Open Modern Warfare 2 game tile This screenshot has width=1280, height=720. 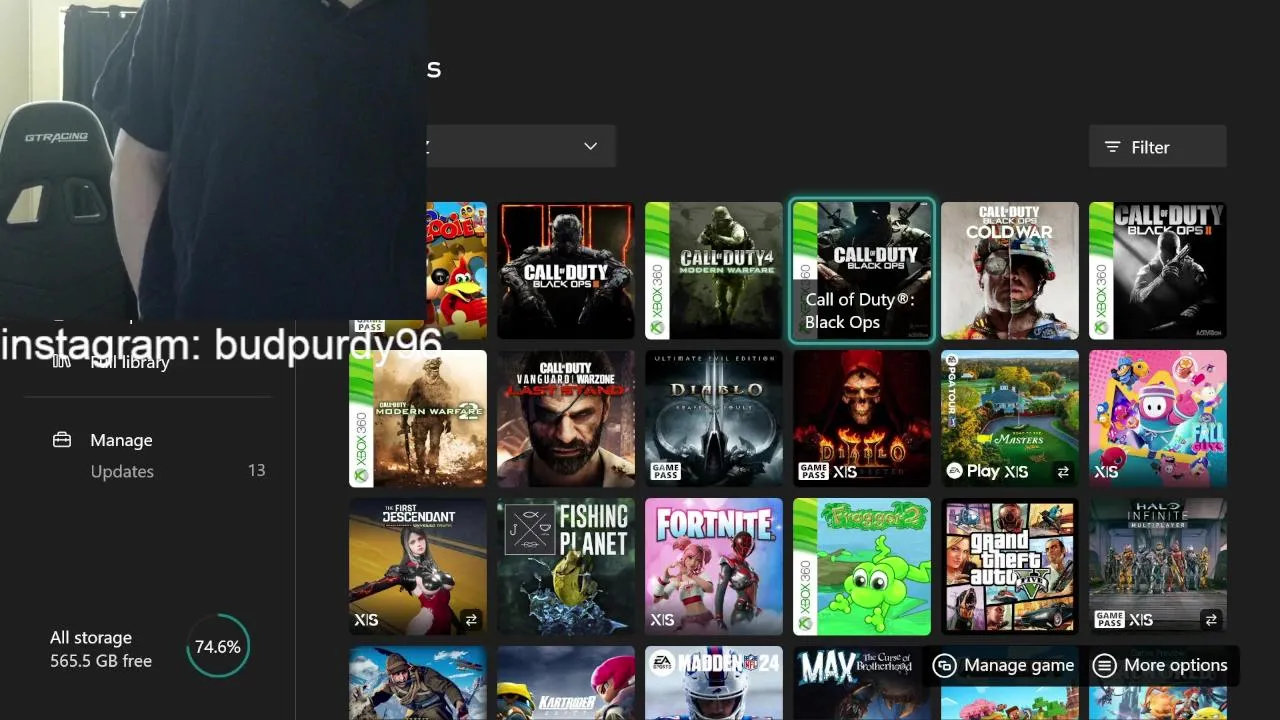(x=418, y=418)
